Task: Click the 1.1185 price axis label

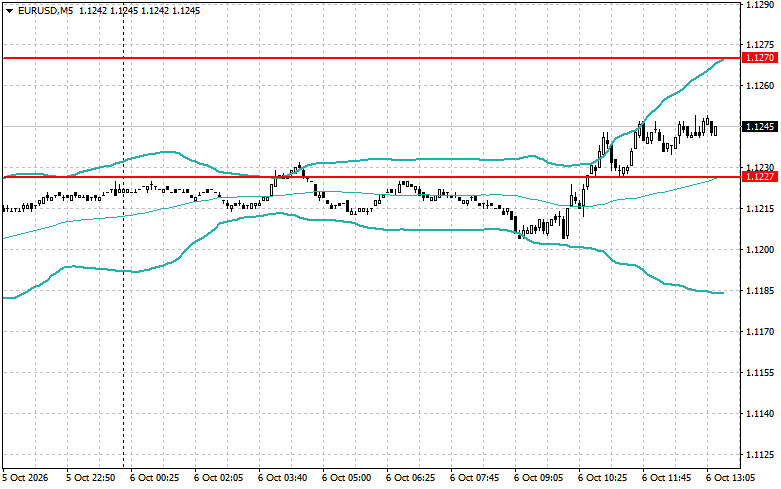Action: tap(760, 291)
